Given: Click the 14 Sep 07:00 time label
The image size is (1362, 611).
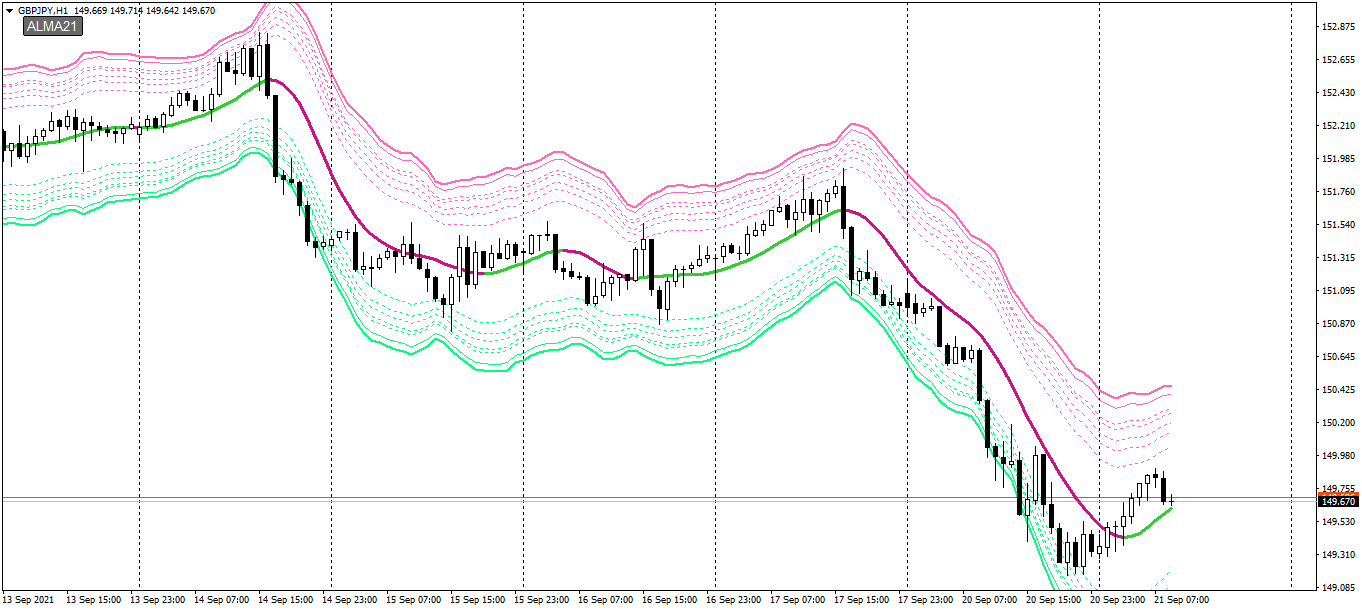Looking at the screenshot, I should (x=222, y=600).
